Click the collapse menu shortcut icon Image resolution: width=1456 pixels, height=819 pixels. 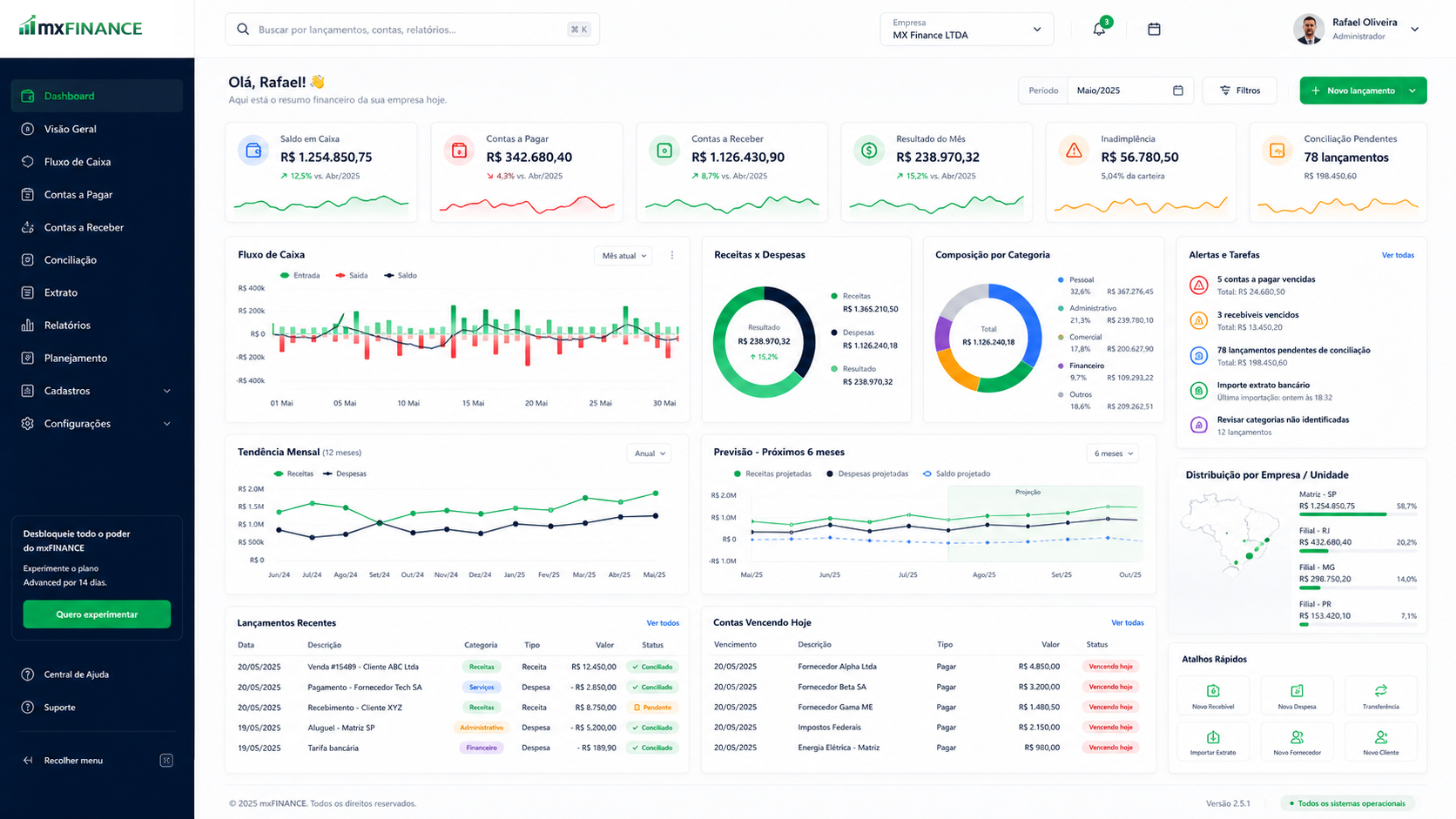(166, 761)
